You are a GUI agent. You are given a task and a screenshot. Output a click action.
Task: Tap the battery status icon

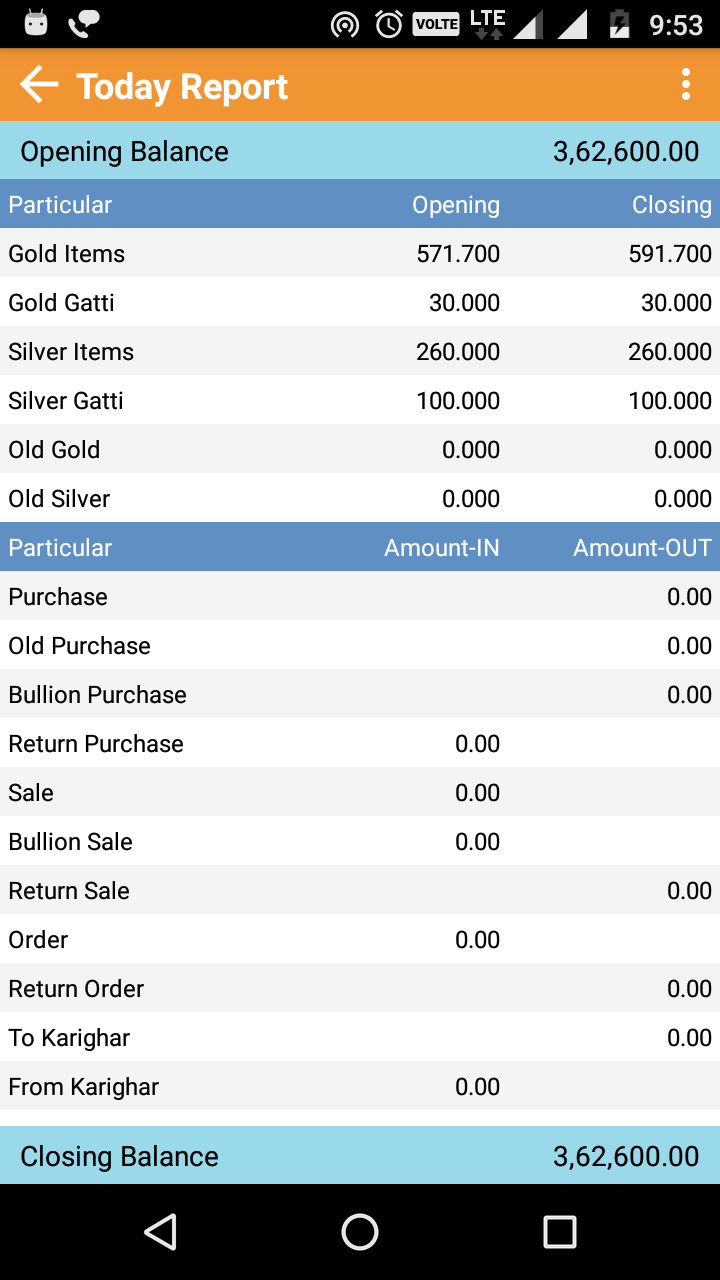pyautogui.click(x=619, y=24)
